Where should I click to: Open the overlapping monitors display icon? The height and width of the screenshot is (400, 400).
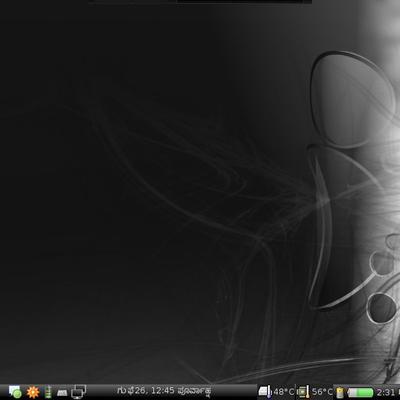coord(79,391)
